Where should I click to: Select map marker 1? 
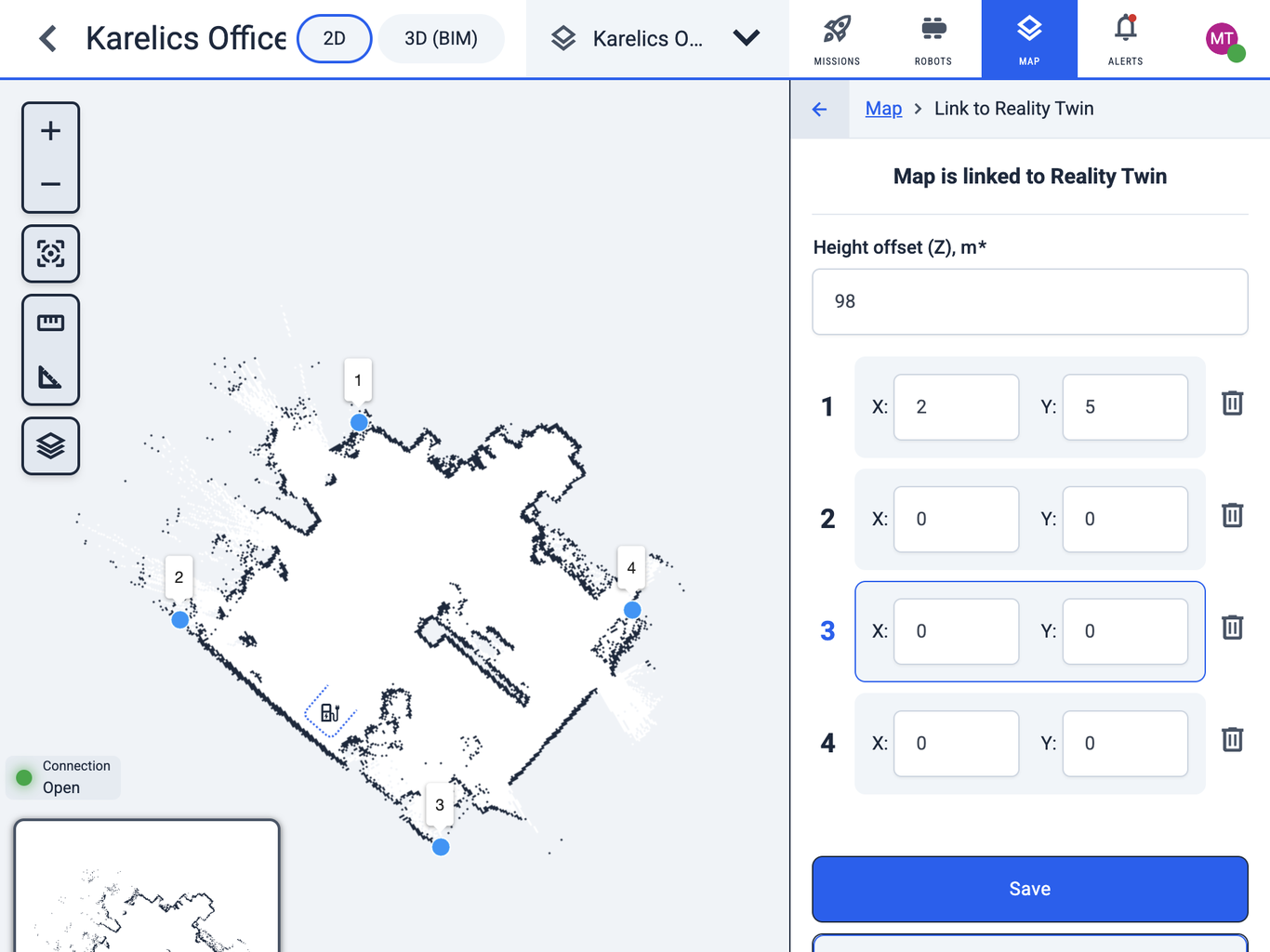[x=359, y=422]
